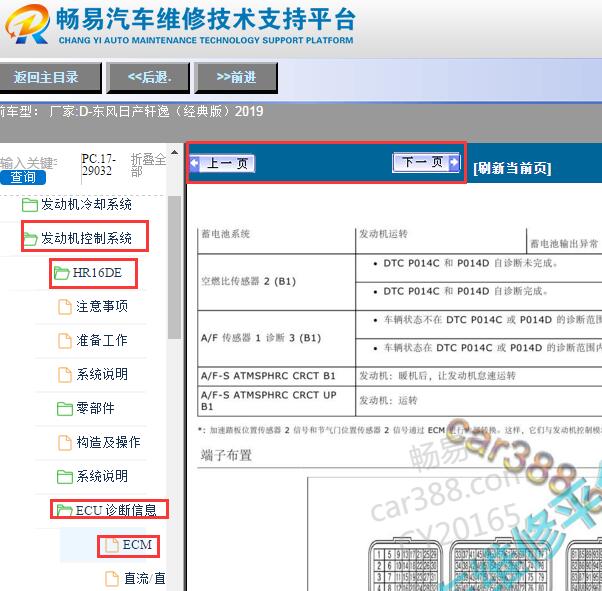
Task: Click the folder icon of lower 系统说明
Action: (64, 477)
